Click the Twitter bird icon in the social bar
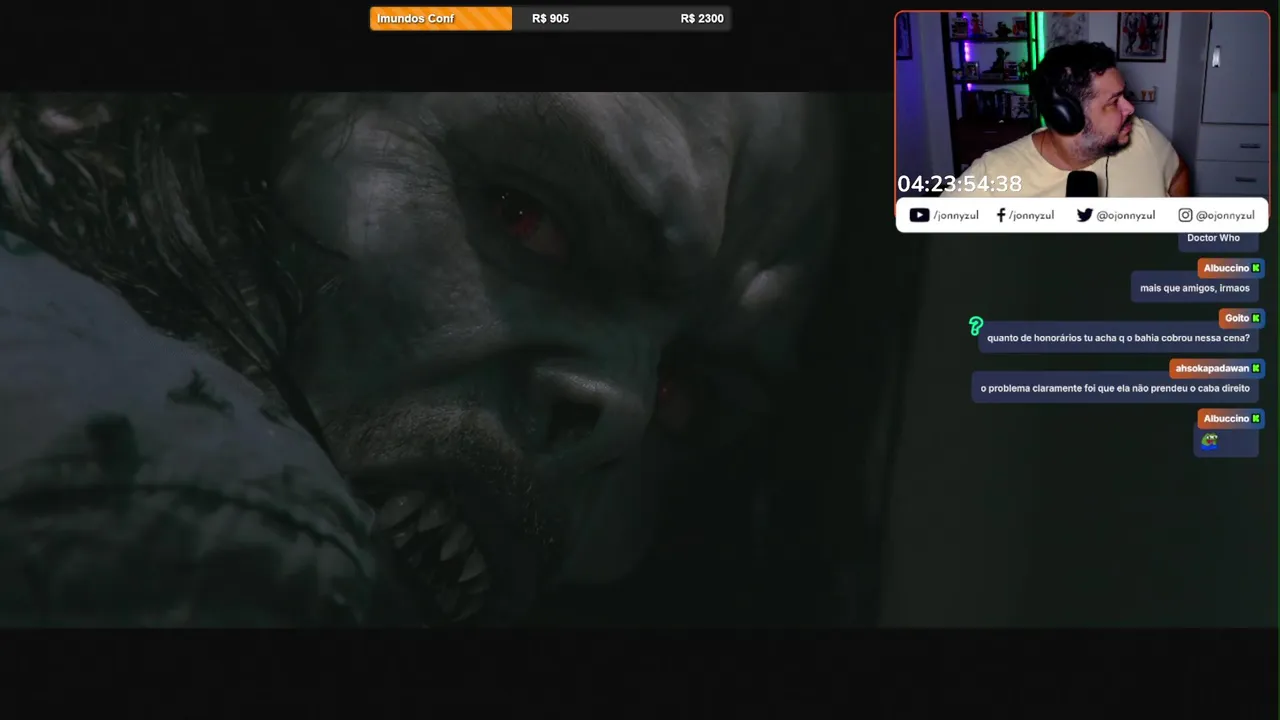Viewport: 1280px width, 720px height. coord(1084,215)
